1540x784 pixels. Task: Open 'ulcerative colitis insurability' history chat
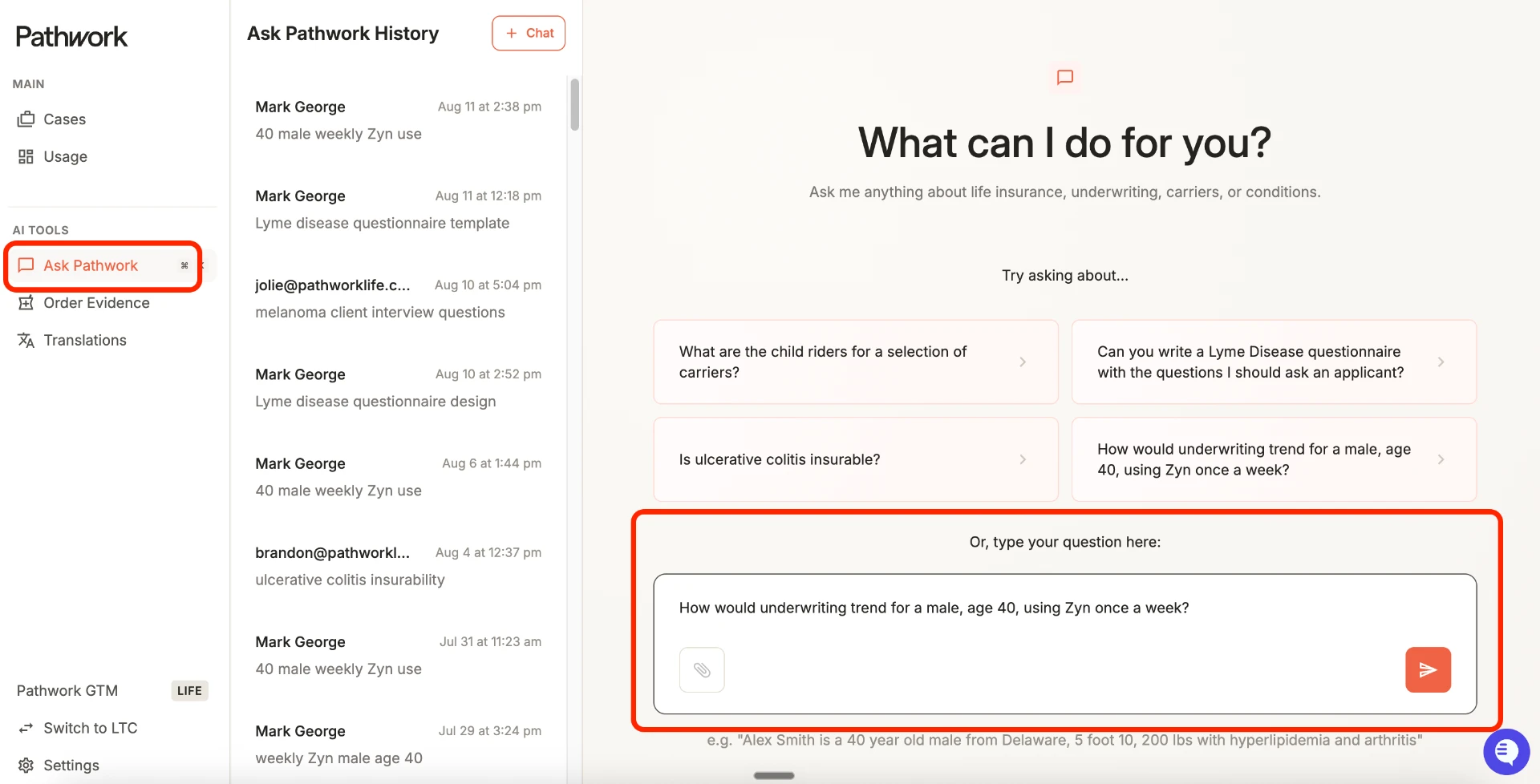pyautogui.click(x=398, y=566)
